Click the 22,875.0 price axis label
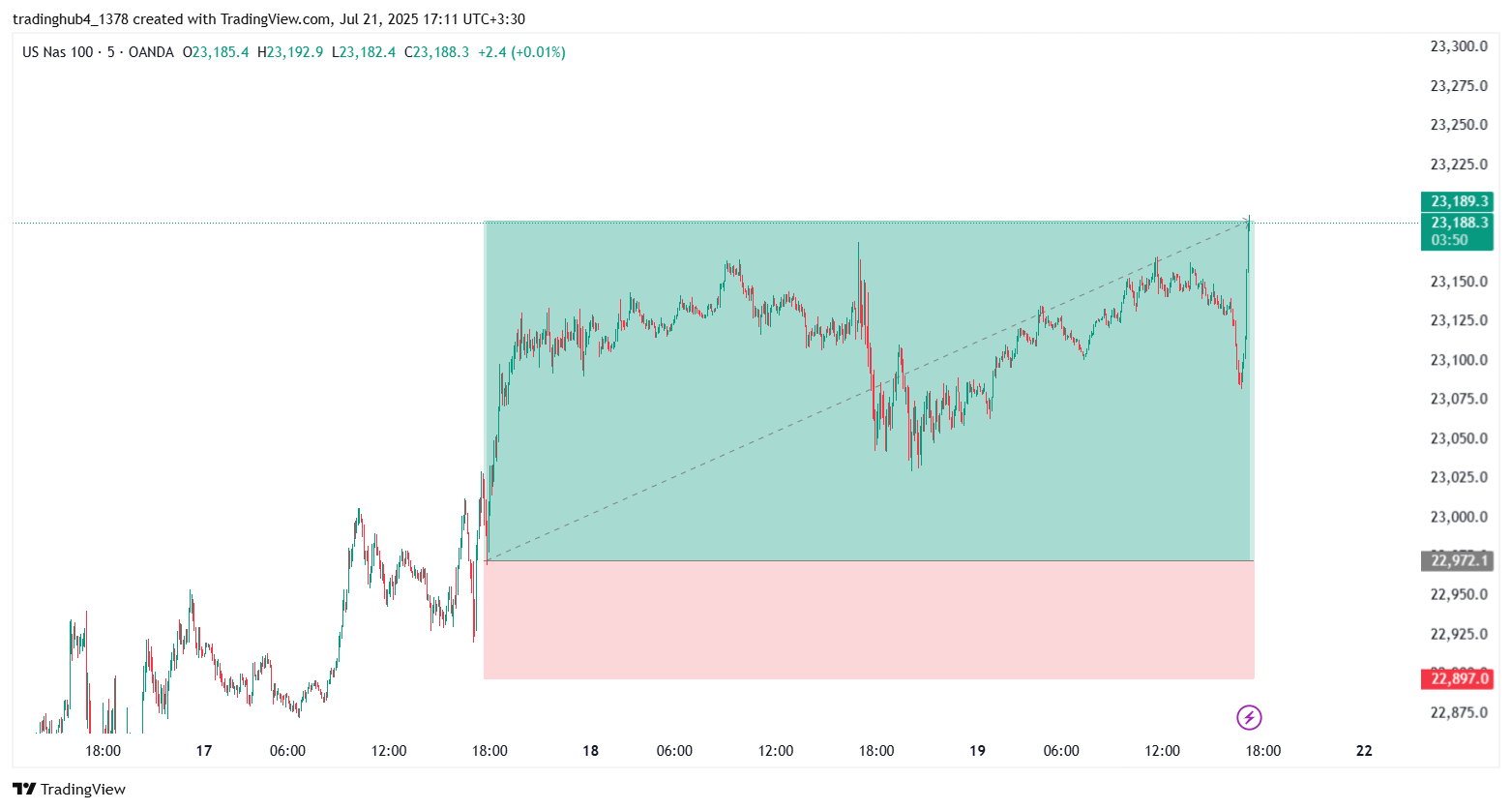Viewport: 1512px width, 810px height. coord(1458,713)
